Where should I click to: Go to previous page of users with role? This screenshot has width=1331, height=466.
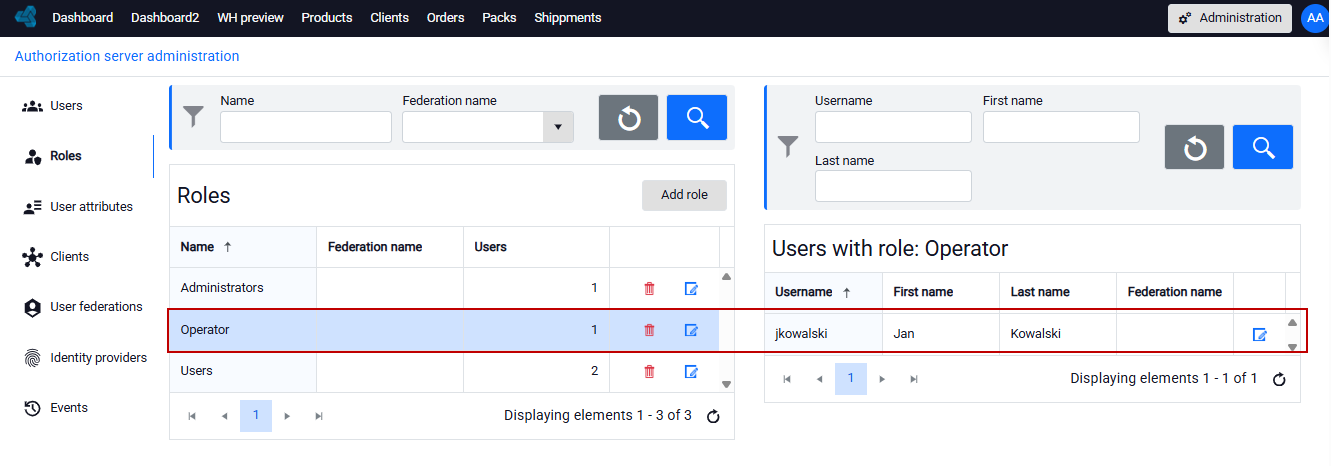[x=819, y=379]
